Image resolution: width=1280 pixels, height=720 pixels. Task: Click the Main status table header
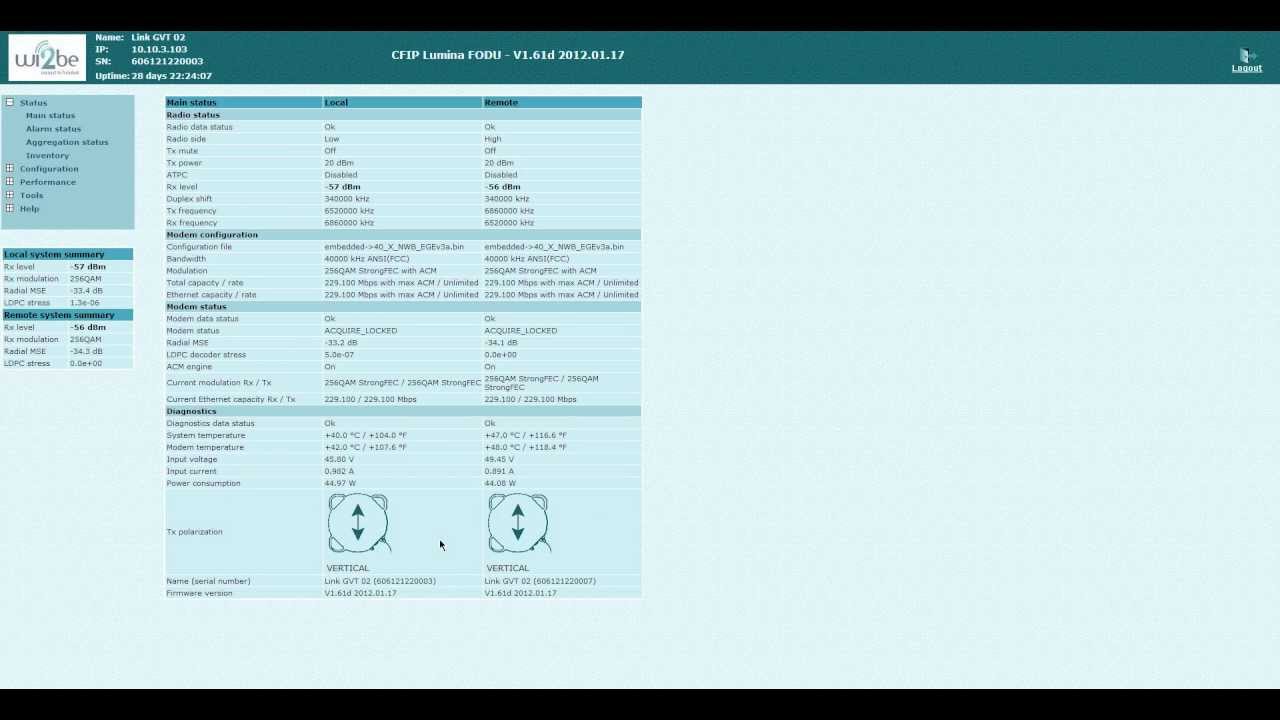[243, 102]
